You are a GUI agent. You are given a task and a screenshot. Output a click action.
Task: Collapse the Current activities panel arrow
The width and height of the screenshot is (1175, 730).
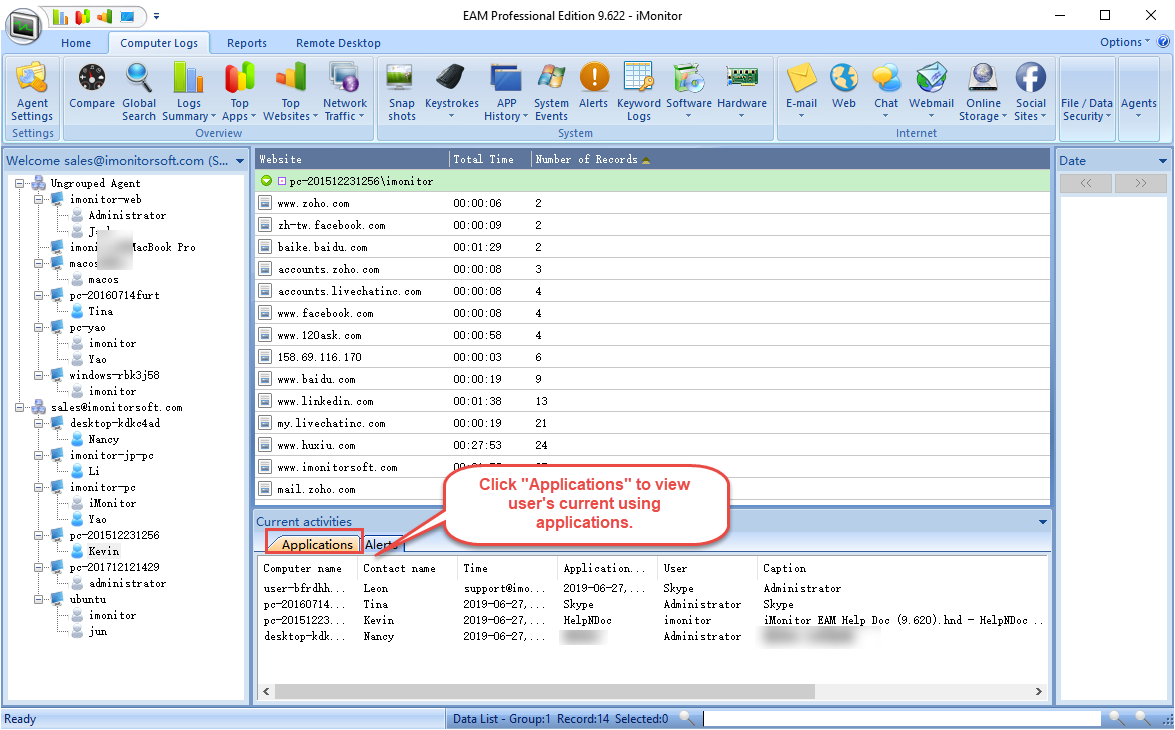[1042, 522]
